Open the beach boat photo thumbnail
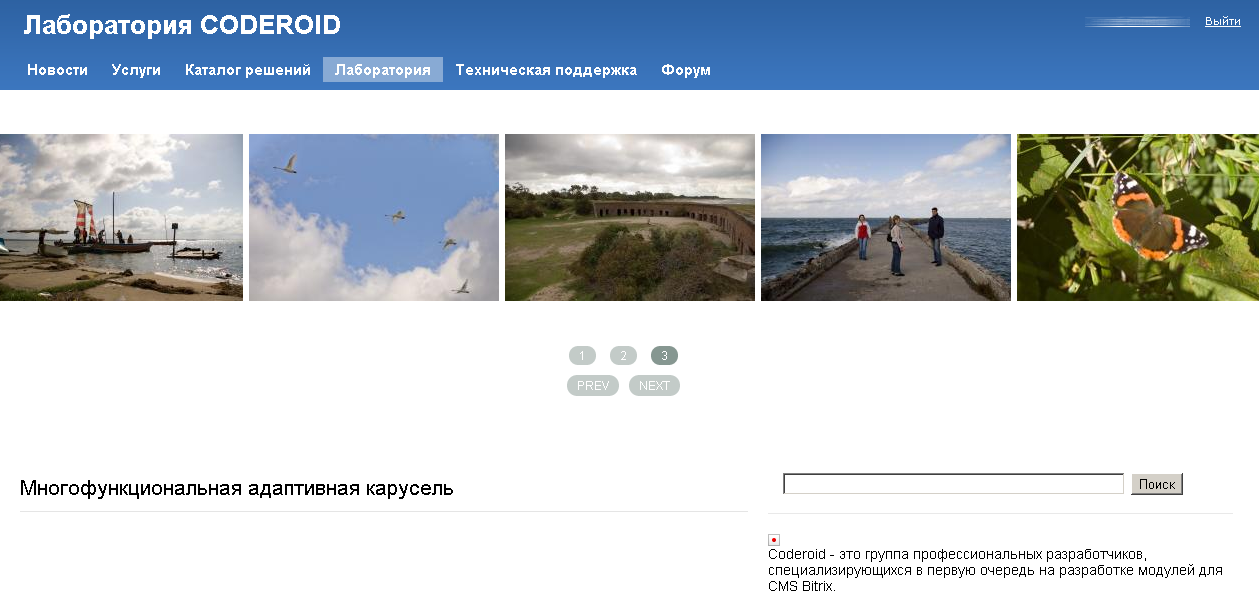 (x=121, y=217)
